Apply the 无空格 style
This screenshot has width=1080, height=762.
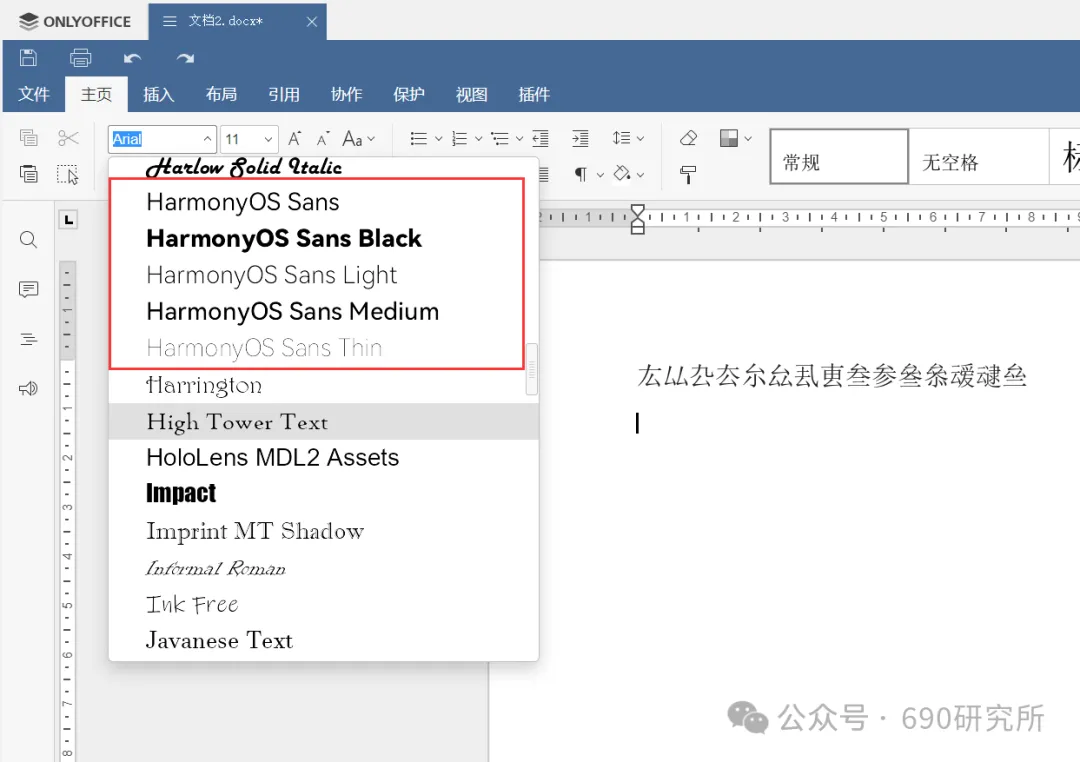tap(979, 156)
